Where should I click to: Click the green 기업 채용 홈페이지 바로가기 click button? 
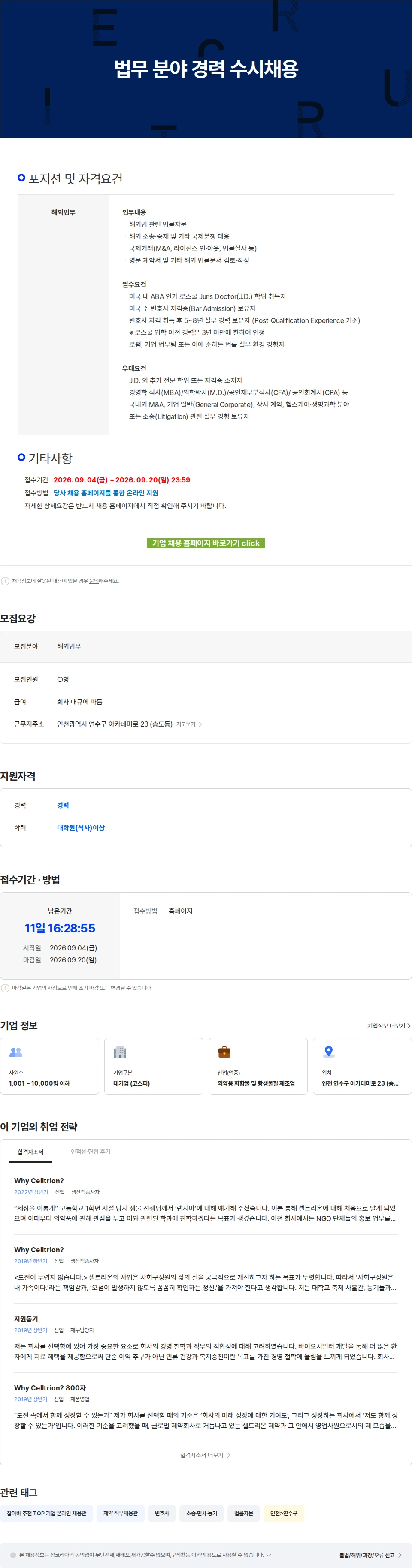(206, 543)
